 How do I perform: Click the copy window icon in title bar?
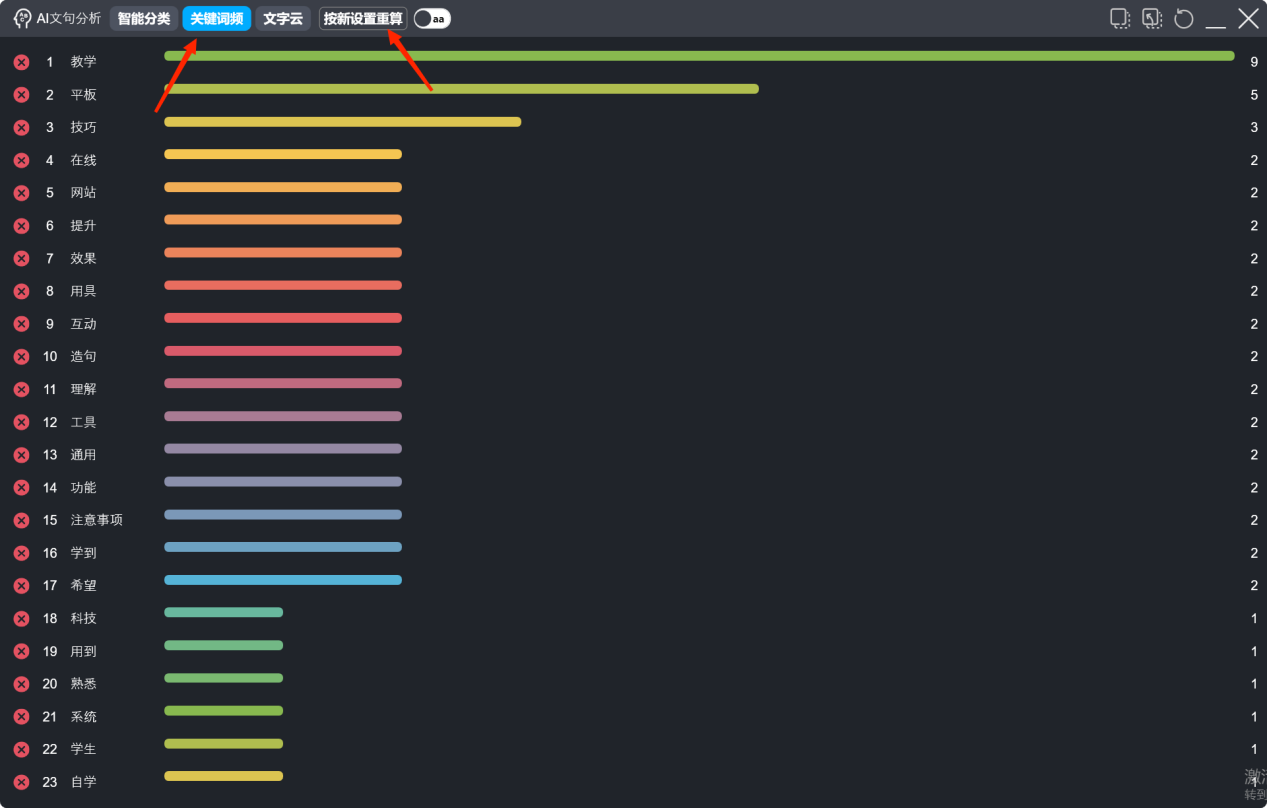[x=1120, y=18]
